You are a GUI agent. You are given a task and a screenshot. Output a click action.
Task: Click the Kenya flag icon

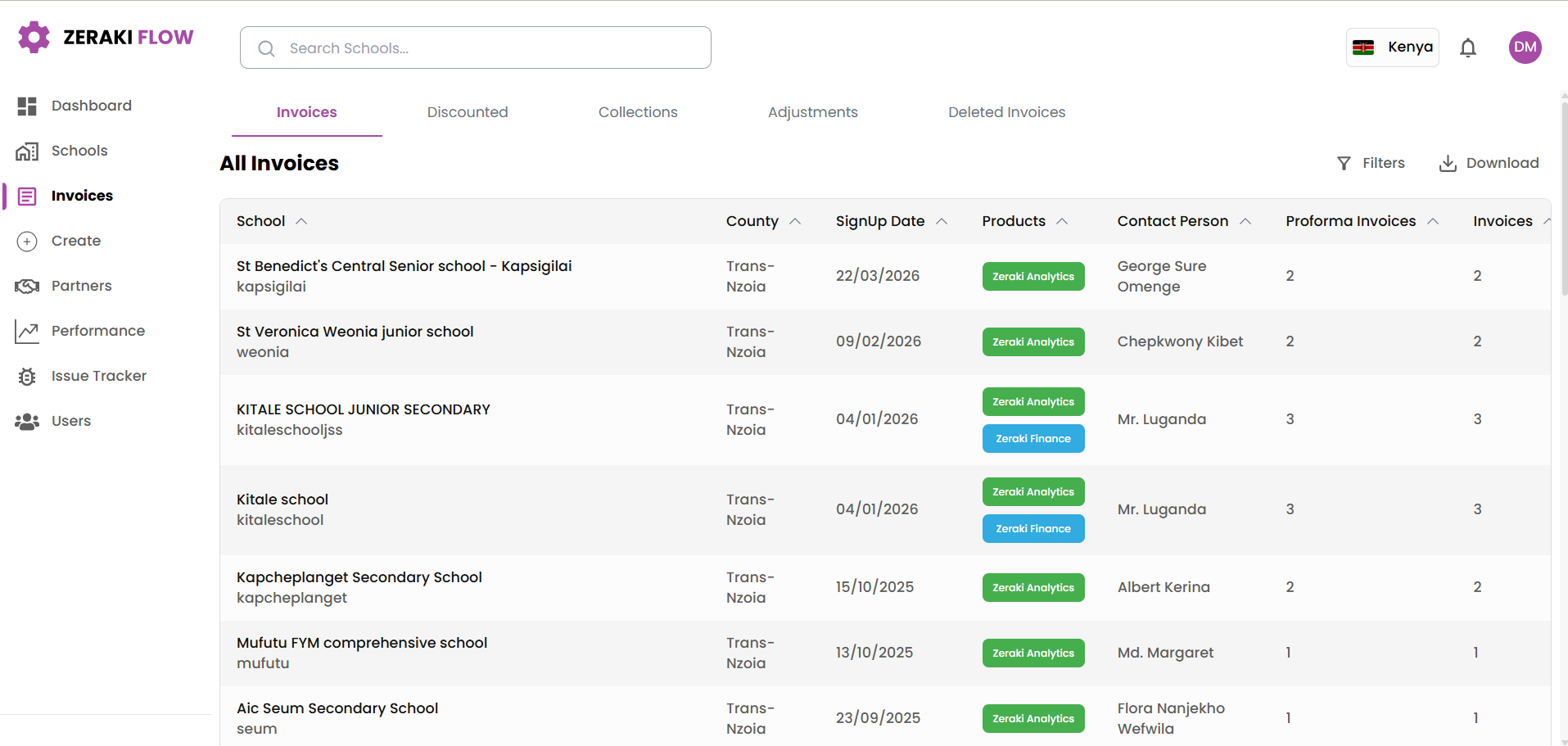[1363, 47]
